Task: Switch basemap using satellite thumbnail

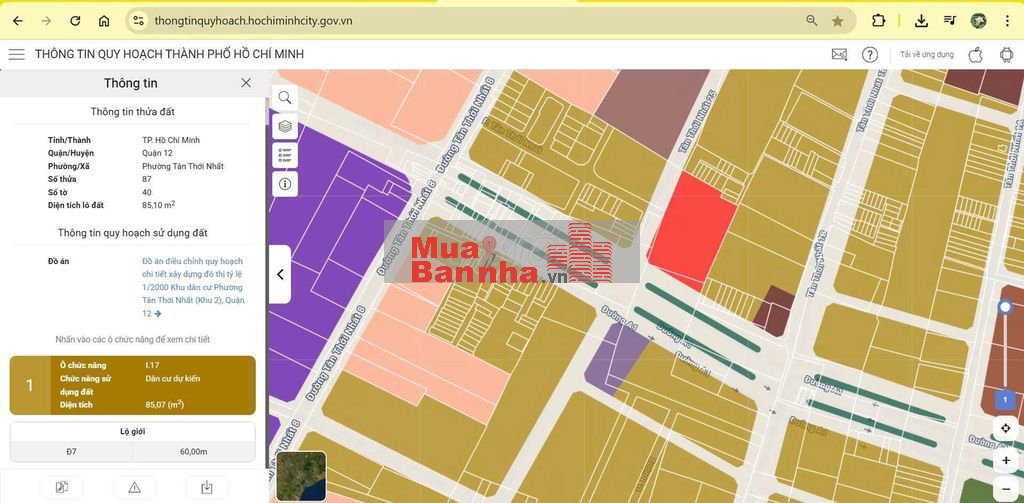Action: 301,476
